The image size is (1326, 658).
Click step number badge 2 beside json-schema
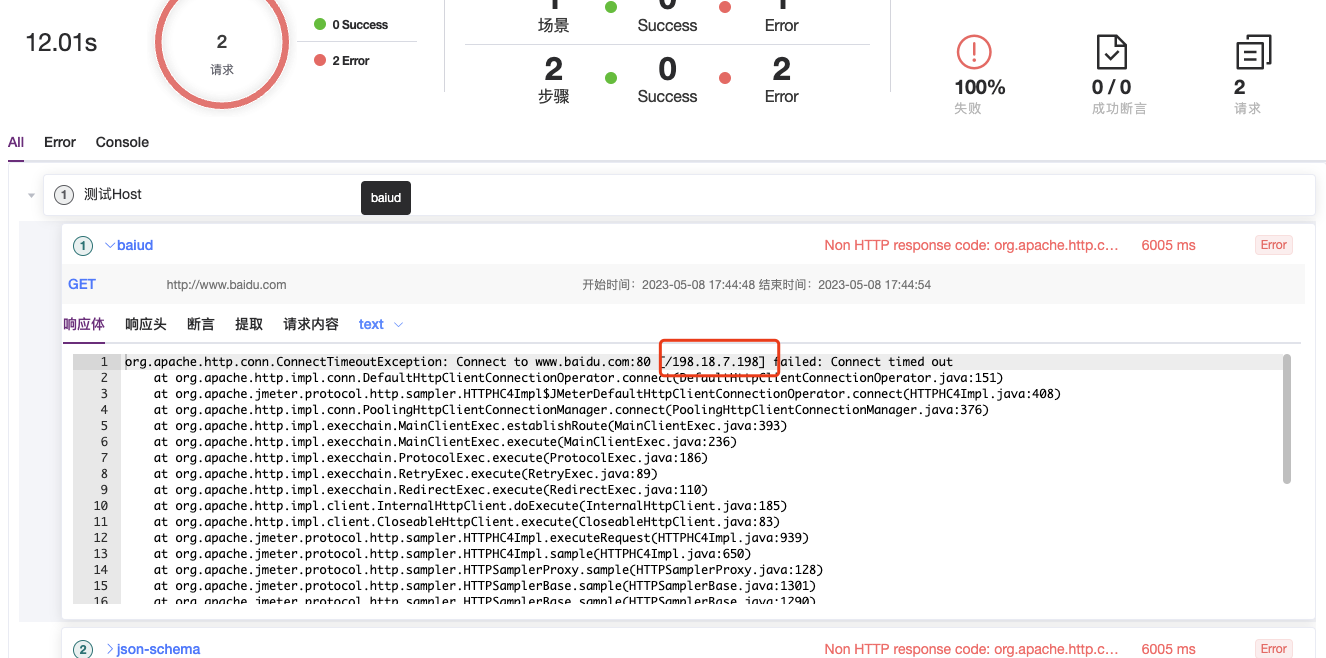click(x=83, y=649)
